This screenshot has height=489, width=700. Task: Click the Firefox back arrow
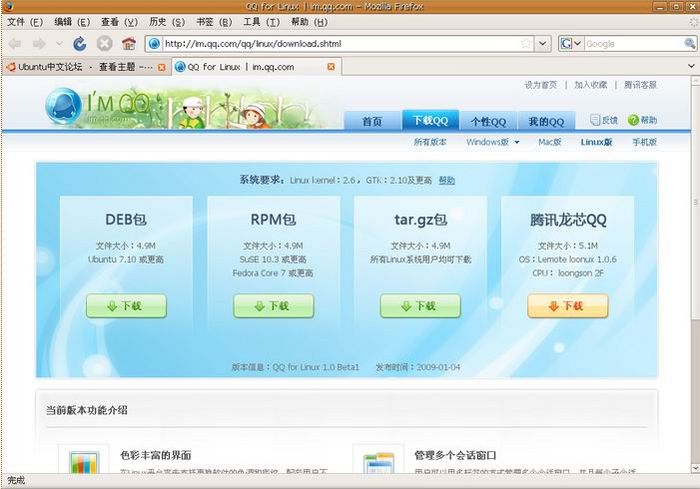[x=15, y=44]
